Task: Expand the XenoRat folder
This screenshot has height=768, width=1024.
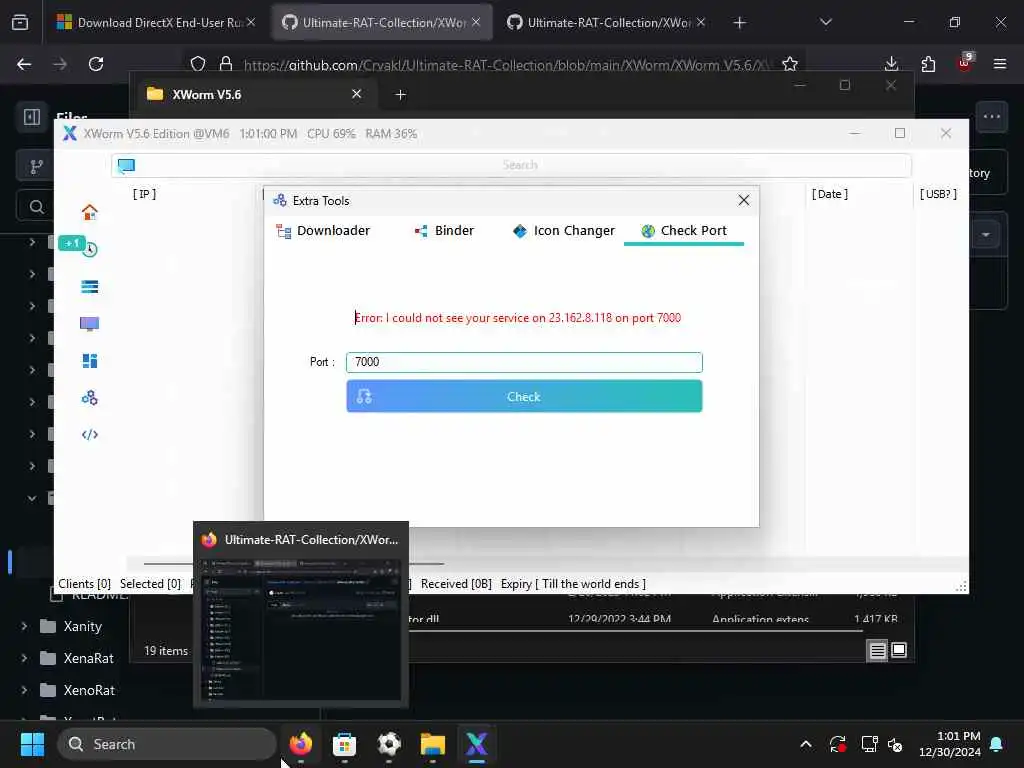Action: tap(24, 690)
